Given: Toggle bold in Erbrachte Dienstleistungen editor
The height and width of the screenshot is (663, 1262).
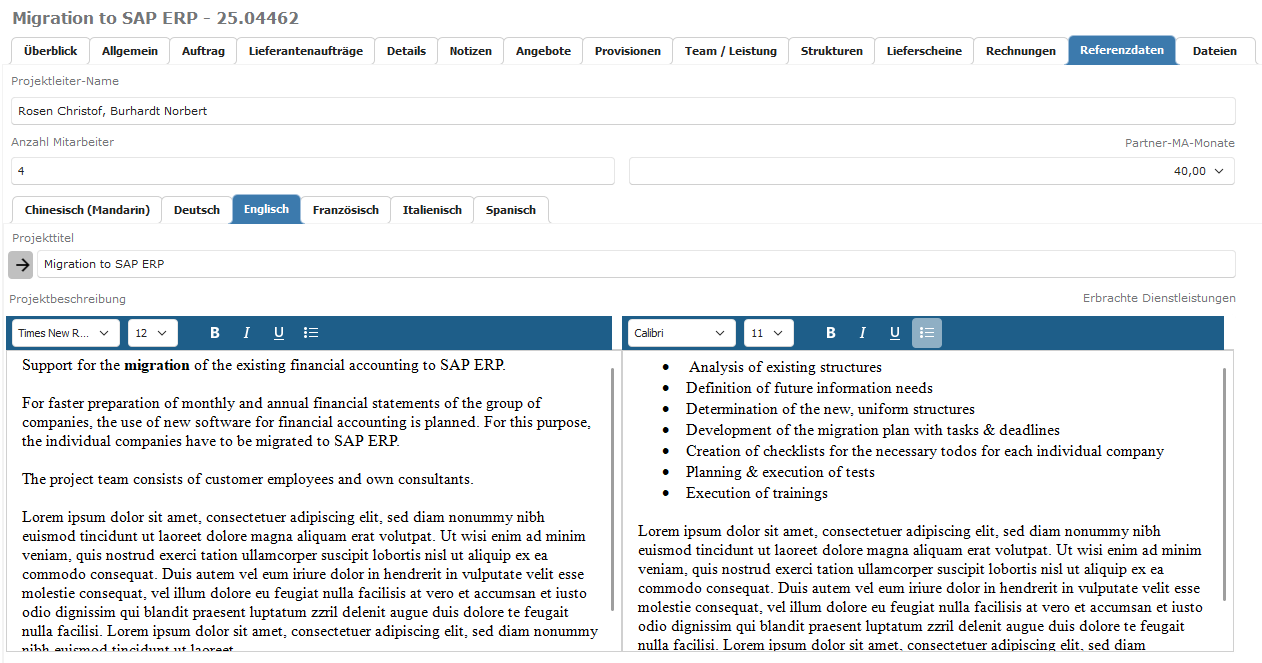Looking at the screenshot, I should [x=831, y=333].
